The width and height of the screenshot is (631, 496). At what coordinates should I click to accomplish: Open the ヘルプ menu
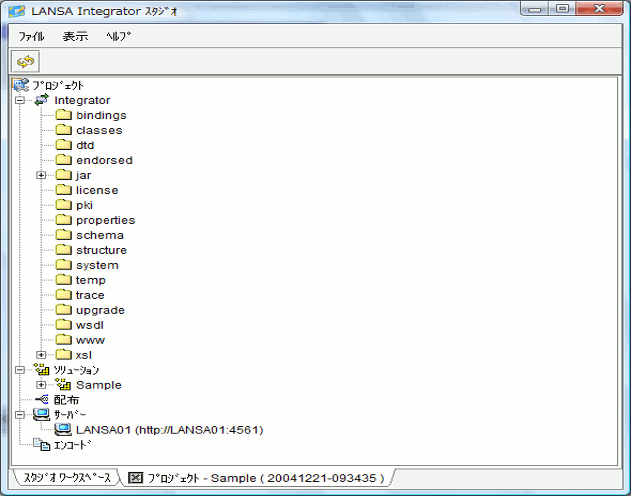pyautogui.click(x=118, y=37)
